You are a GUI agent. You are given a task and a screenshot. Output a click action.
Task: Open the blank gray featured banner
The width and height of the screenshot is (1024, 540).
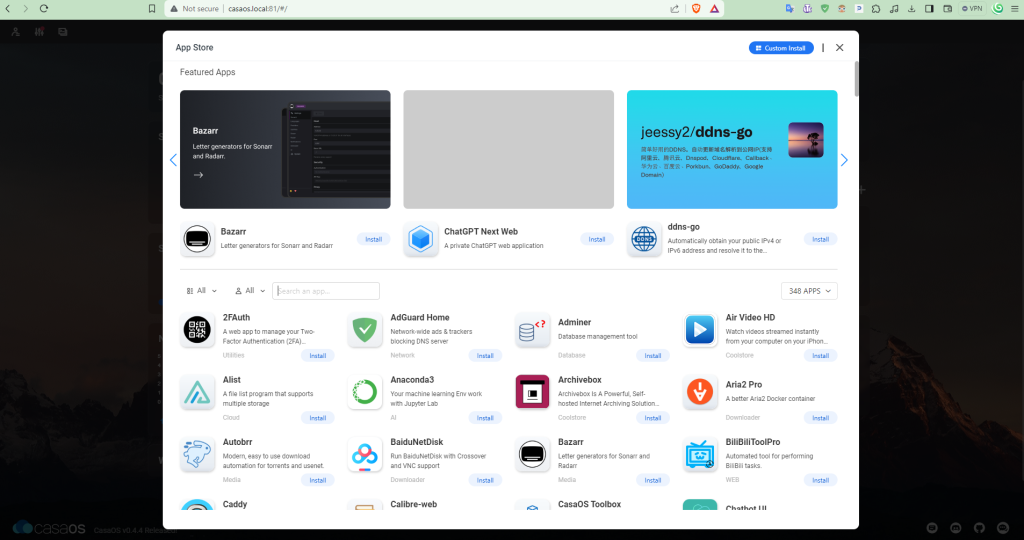(509, 150)
